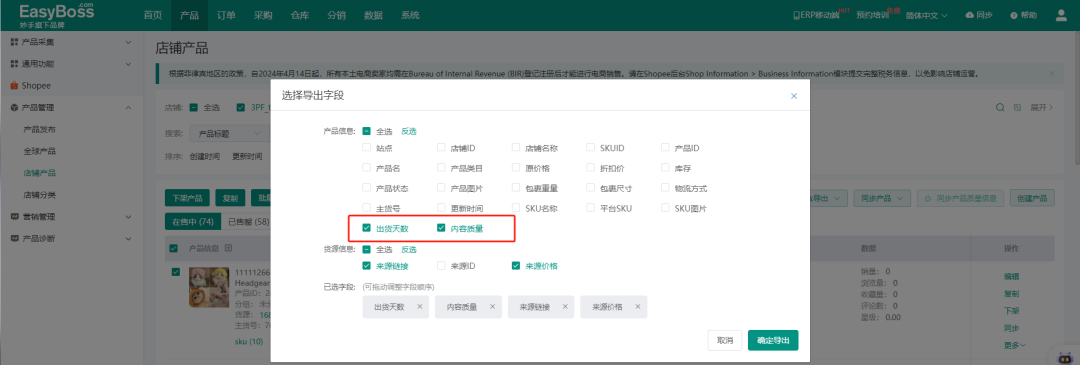Dismiss the BIR notice banner with x
The image size is (1080, 365).
(1051, 73)
